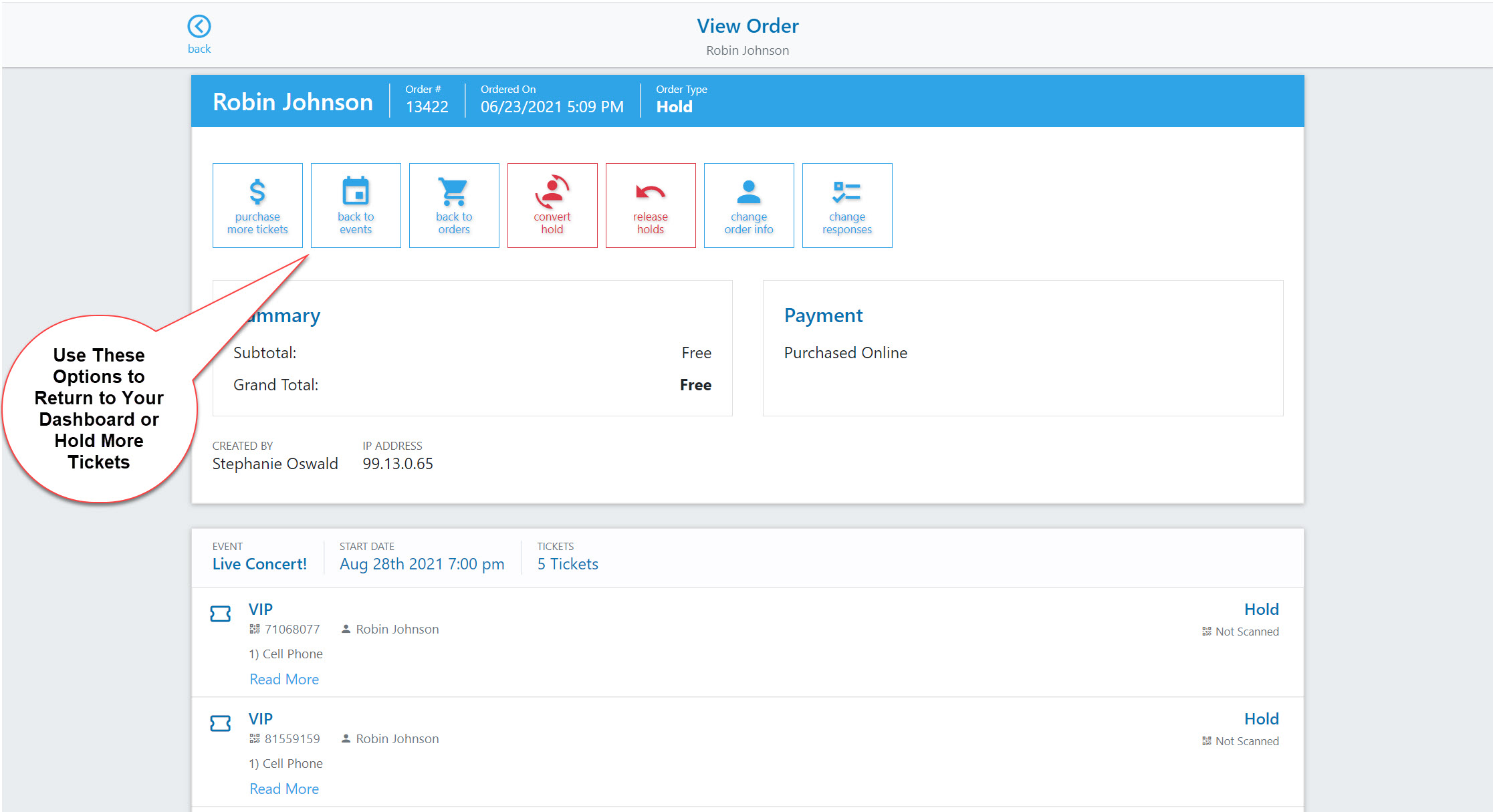The image size is (1493, 812).
Task: Select ticket number 81559159
Action: 292,738
